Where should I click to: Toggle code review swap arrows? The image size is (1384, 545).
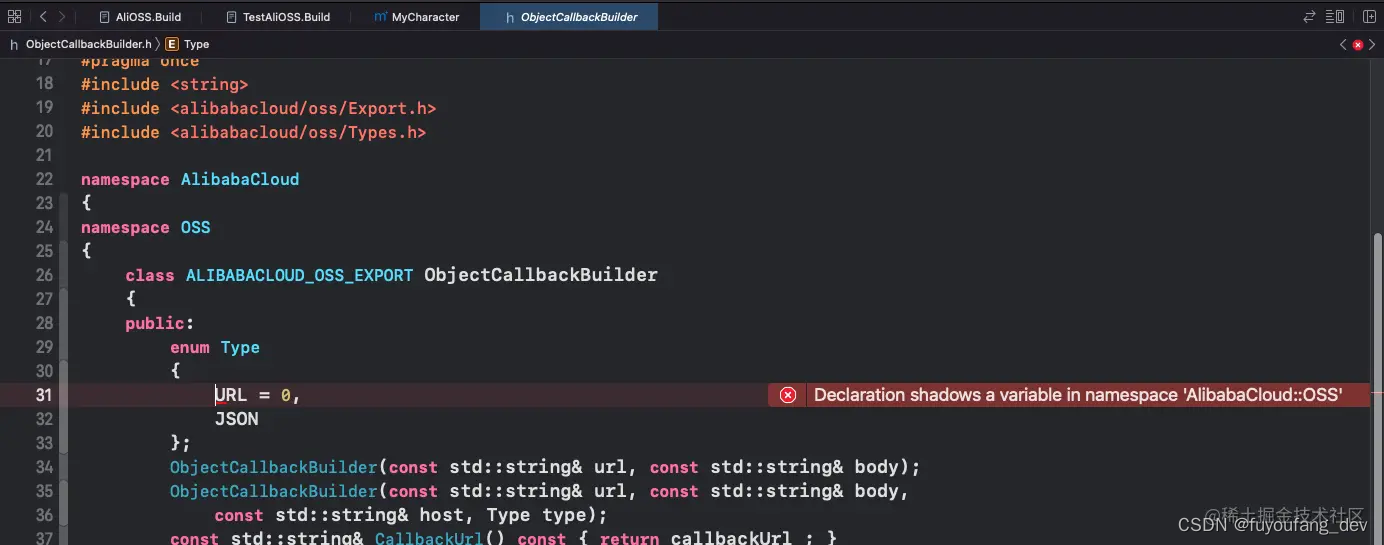pos(1309,17)
